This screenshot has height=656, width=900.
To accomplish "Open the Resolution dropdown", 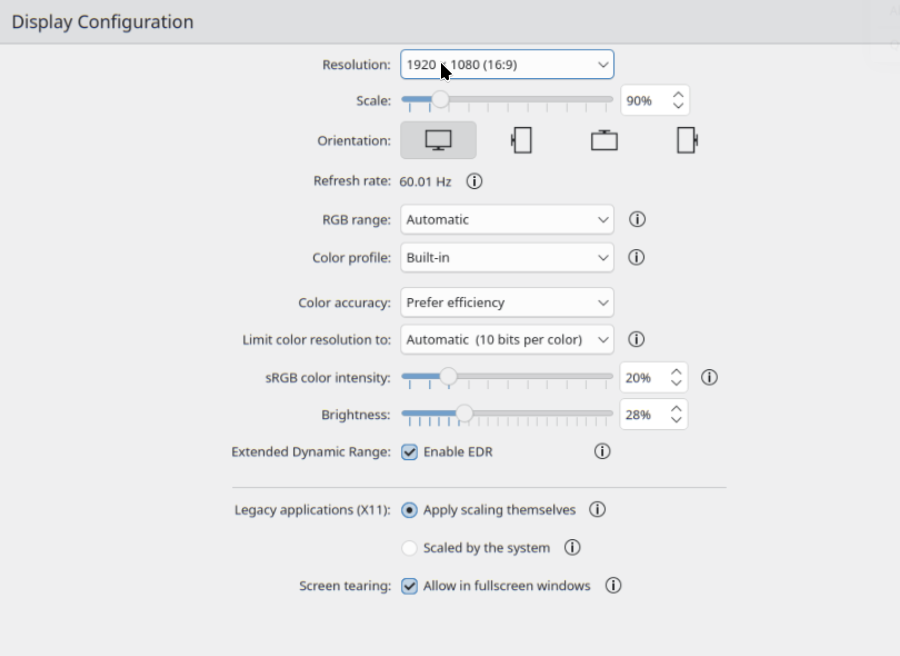I will pos(507,64).
